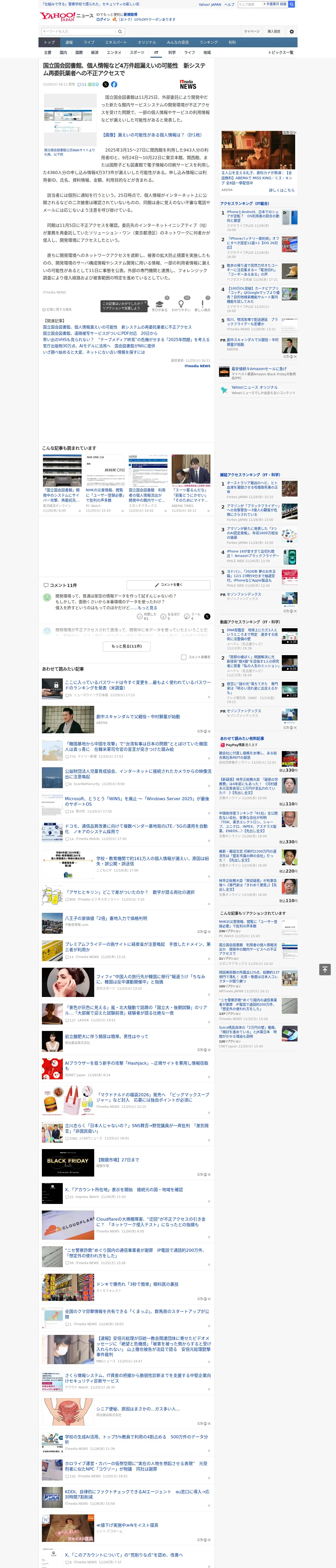React with わかりやすい lightbulb icon

(181, 304)
